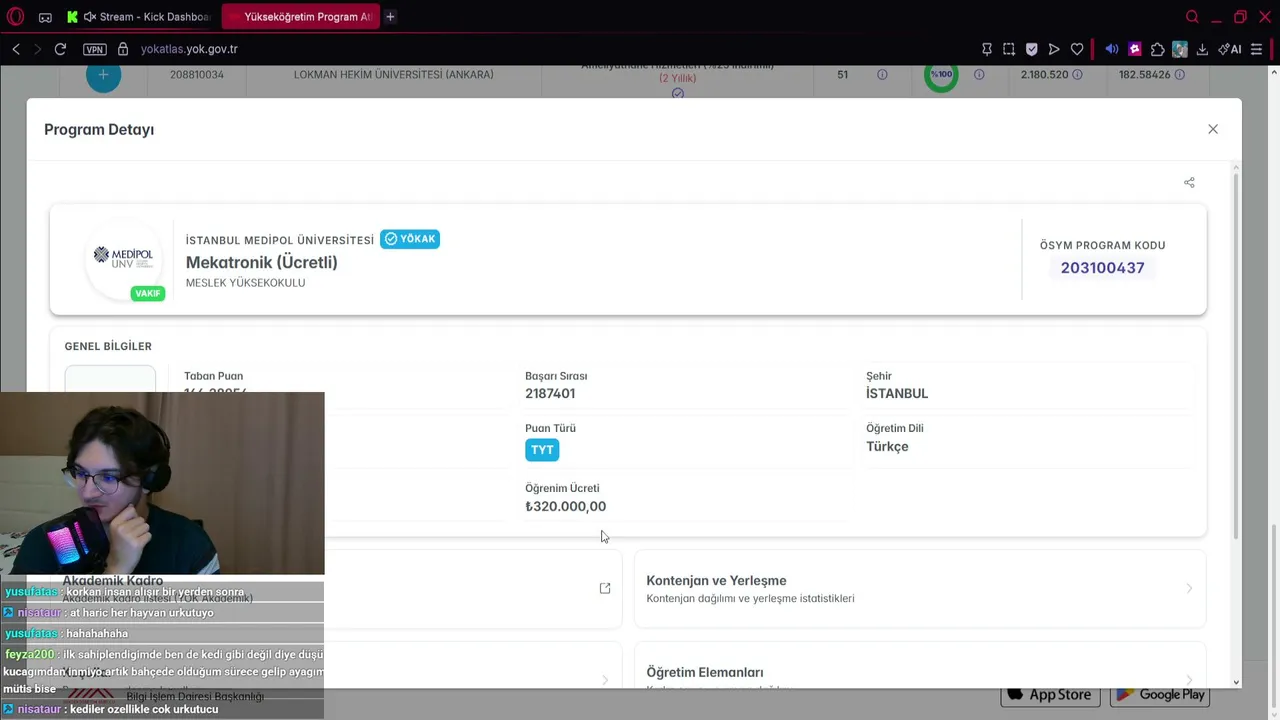The image size is (1280, 720).
Task: Show site security lock information
Action: coord(123,49)
